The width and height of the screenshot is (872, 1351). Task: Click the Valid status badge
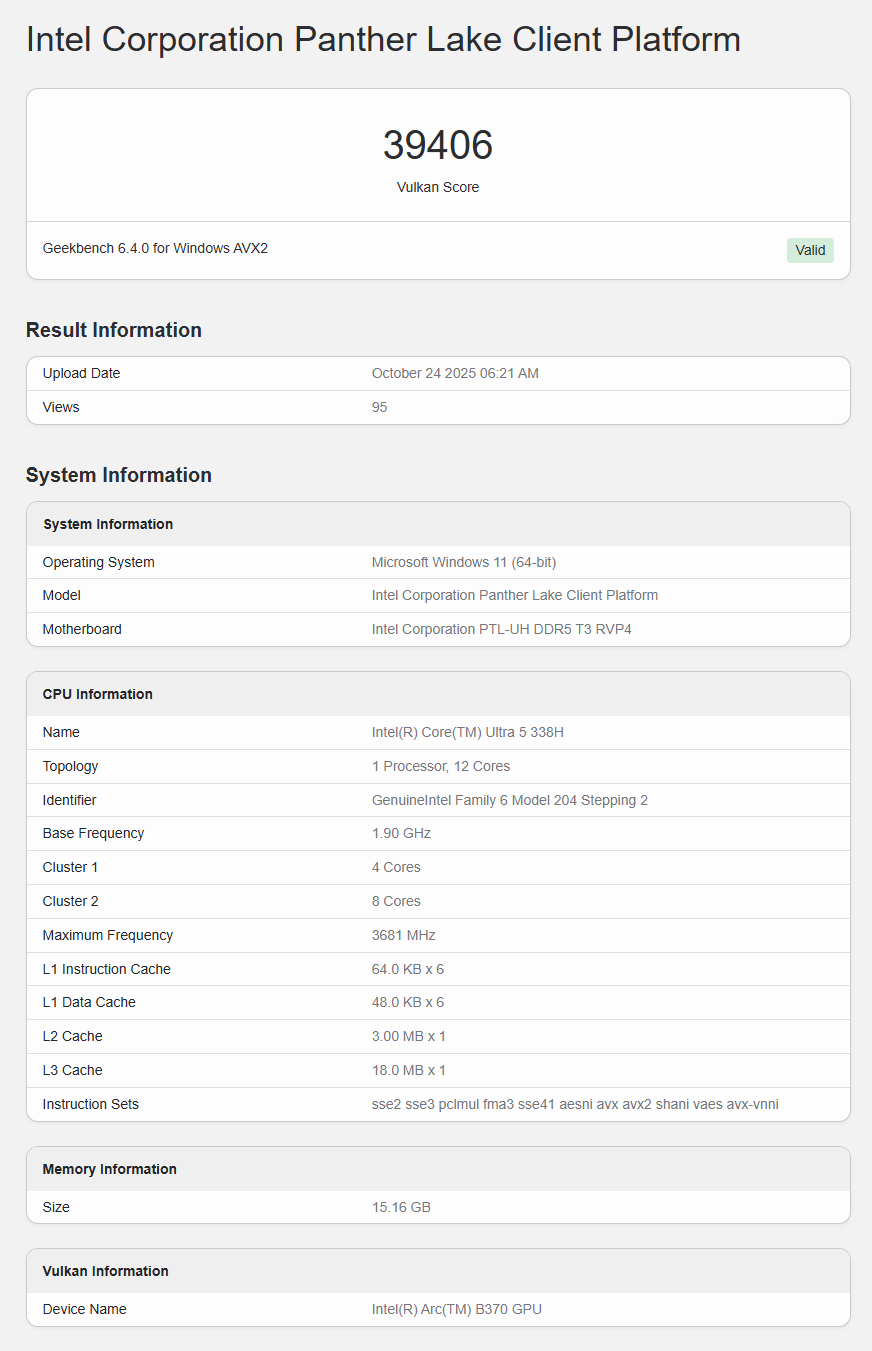pyautogui.click(x=809, y=250)
